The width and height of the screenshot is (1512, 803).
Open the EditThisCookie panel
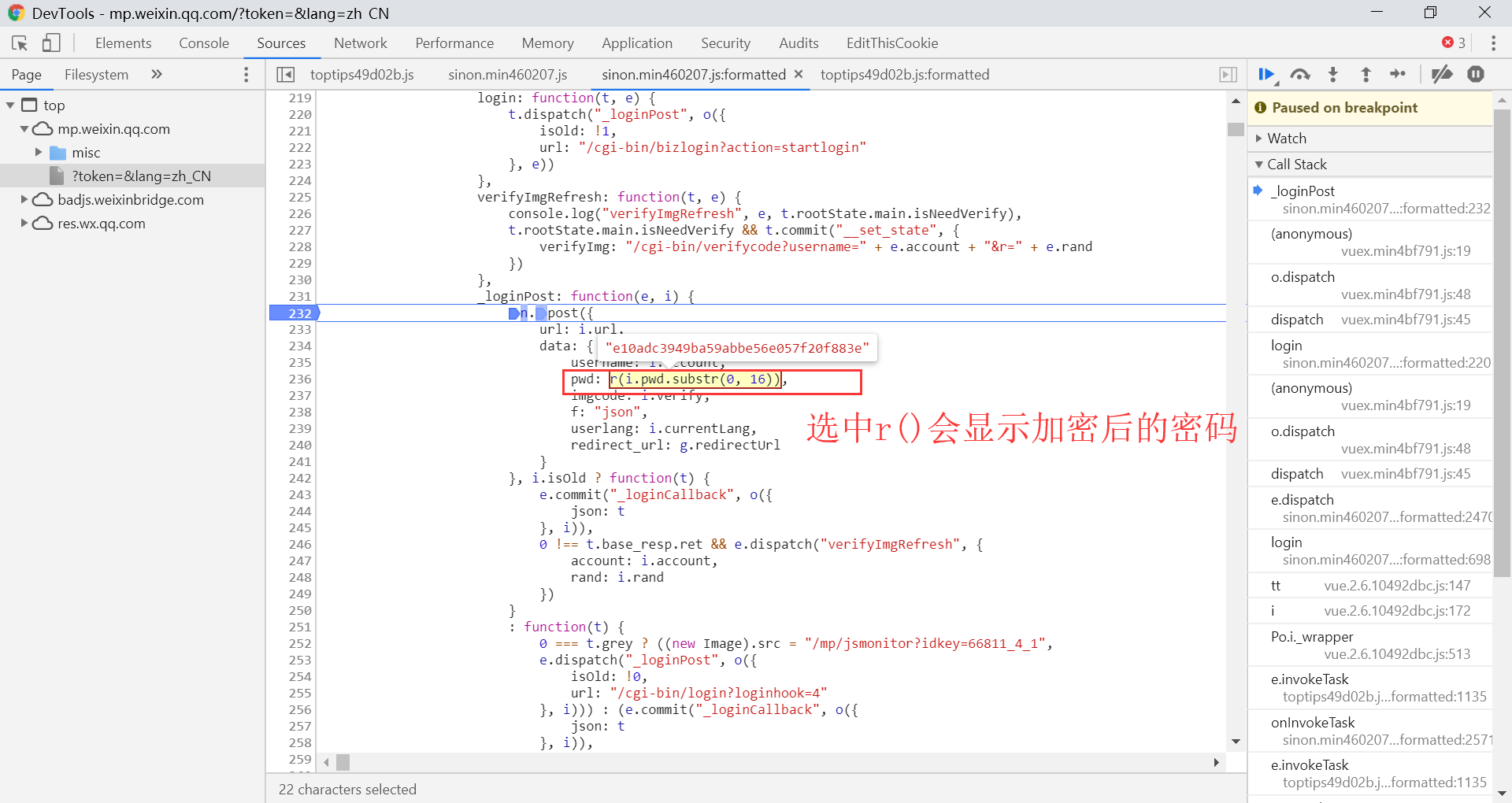[892, 43]
